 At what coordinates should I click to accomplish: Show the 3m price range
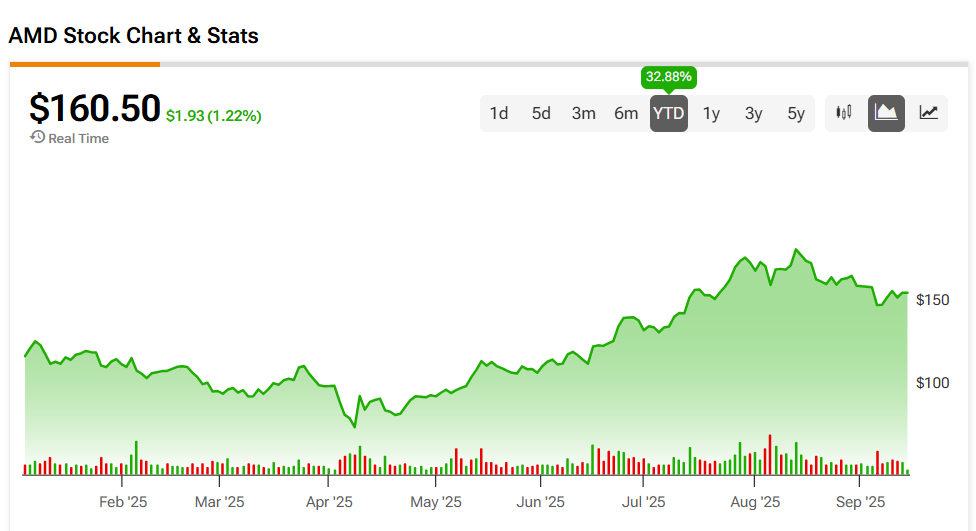(584, 113)
